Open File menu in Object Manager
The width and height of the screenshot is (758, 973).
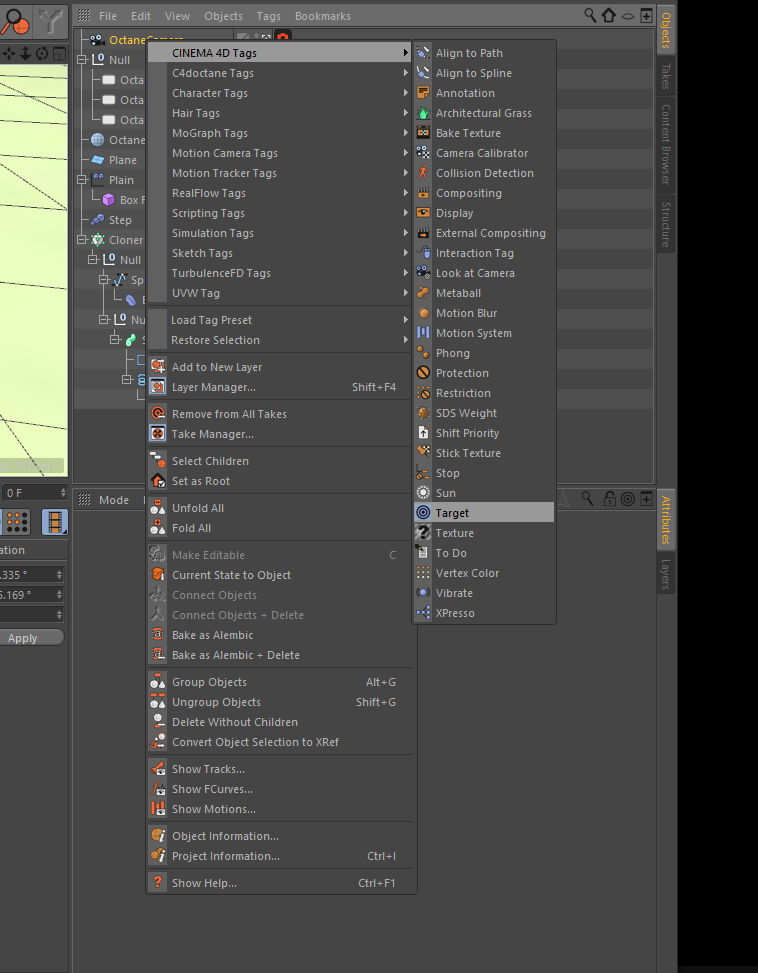[x=107, y=16]
